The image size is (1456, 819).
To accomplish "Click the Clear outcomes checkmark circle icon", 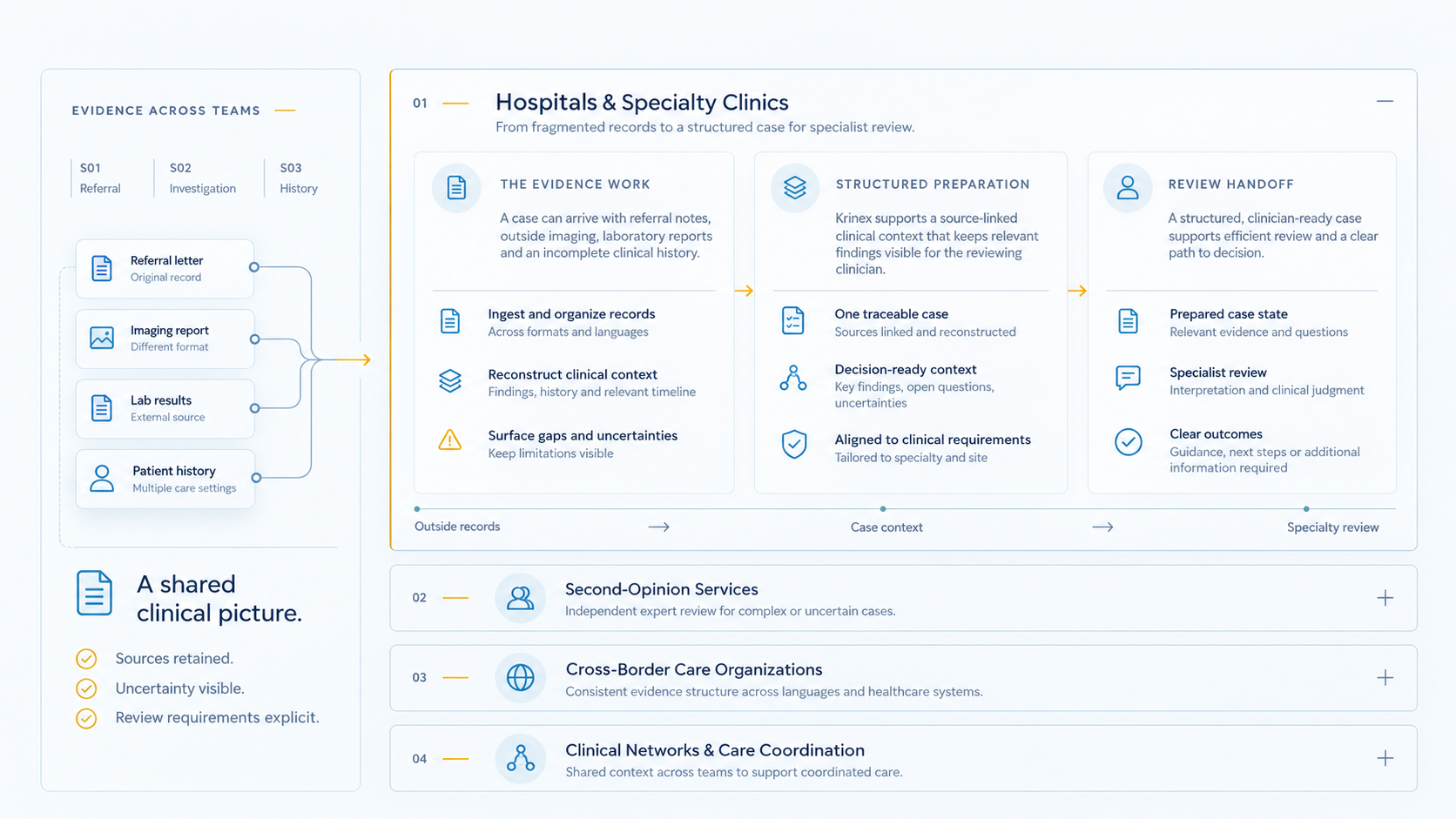I will [x=1129, y=441].
